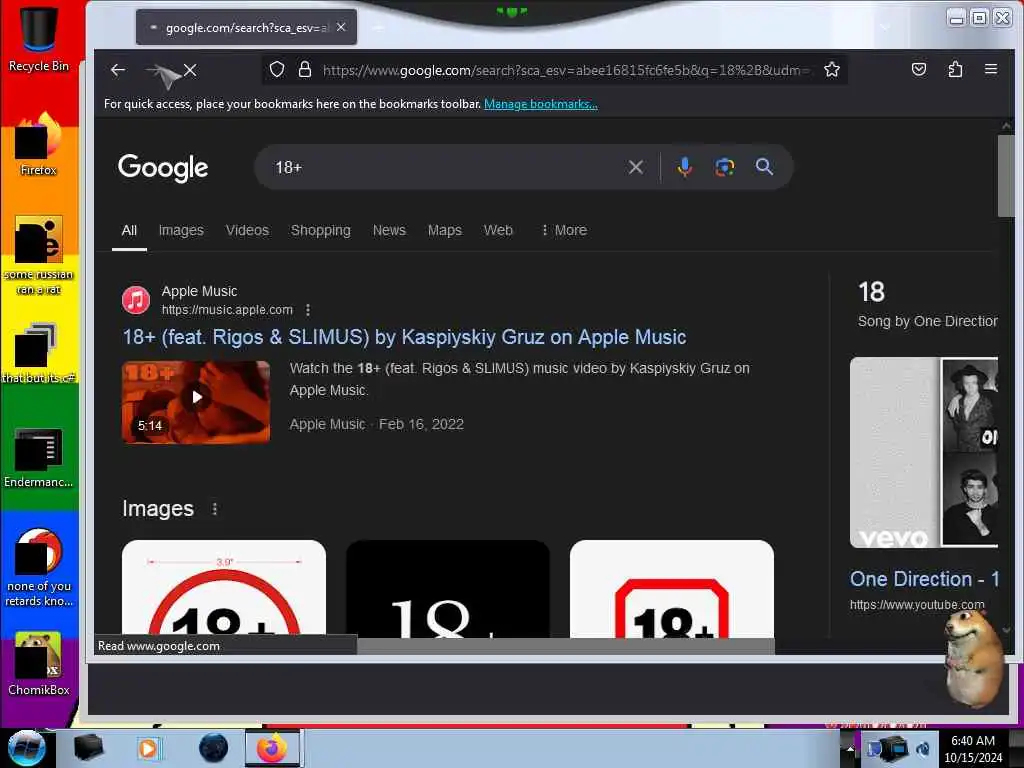Open the One Direction vevo video thumbnail
This screenshot has width=1024, height=768.
click(923, 453)
